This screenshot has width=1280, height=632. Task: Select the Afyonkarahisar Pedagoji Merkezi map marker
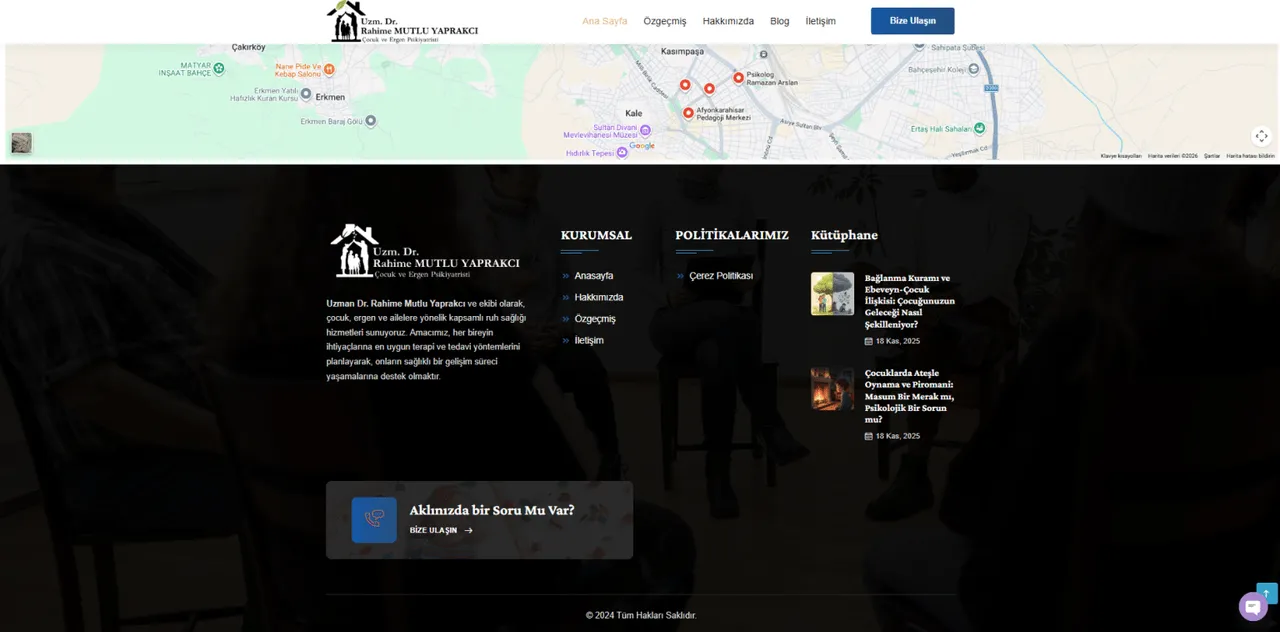coord(688,112)
